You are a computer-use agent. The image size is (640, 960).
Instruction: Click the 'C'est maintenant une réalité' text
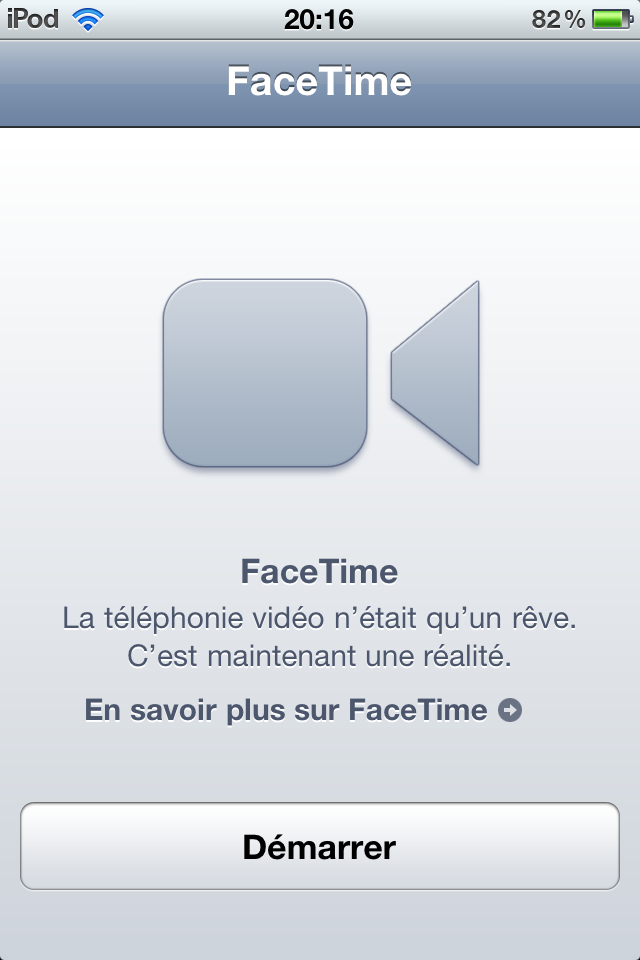pyautogui.click(x=319, y=659)
